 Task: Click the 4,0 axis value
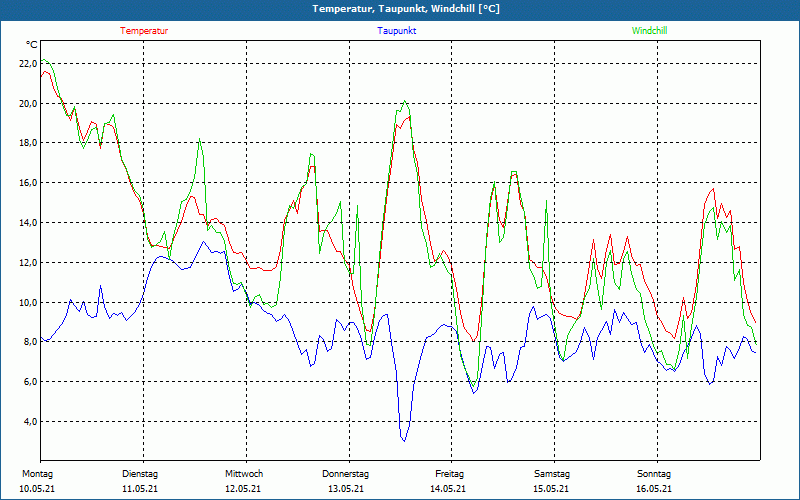pyautogui.click(x=30, y=421)
